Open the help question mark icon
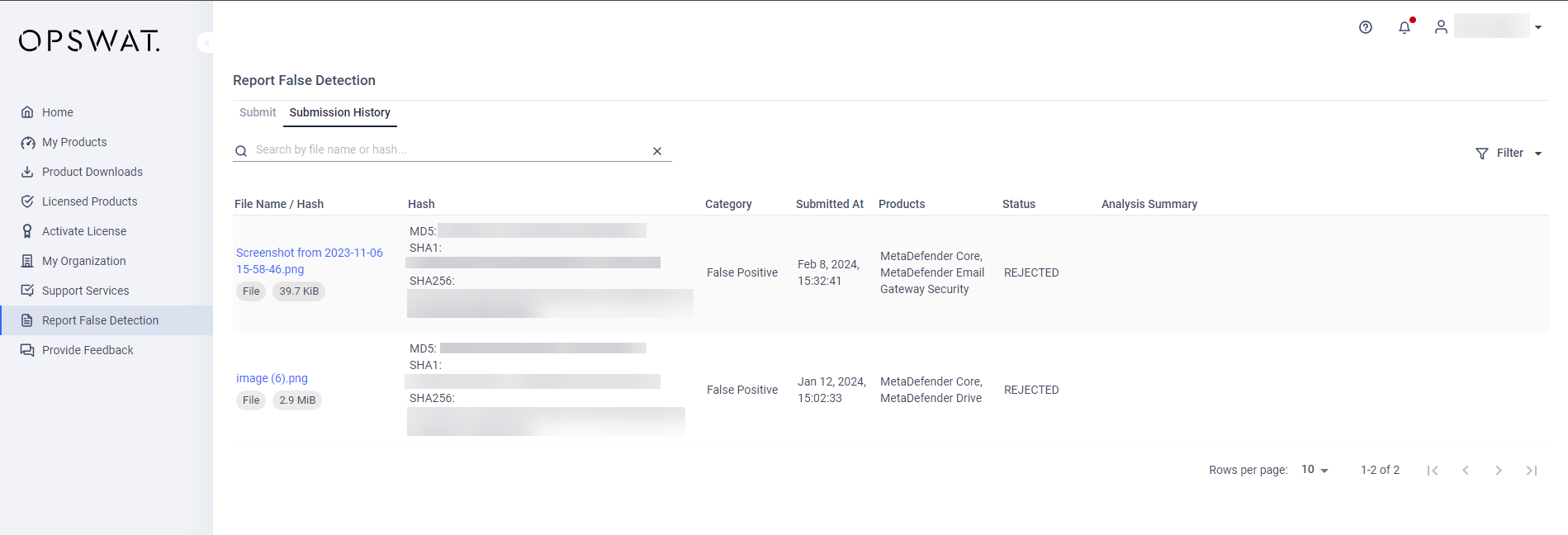 click(1366, 27)
